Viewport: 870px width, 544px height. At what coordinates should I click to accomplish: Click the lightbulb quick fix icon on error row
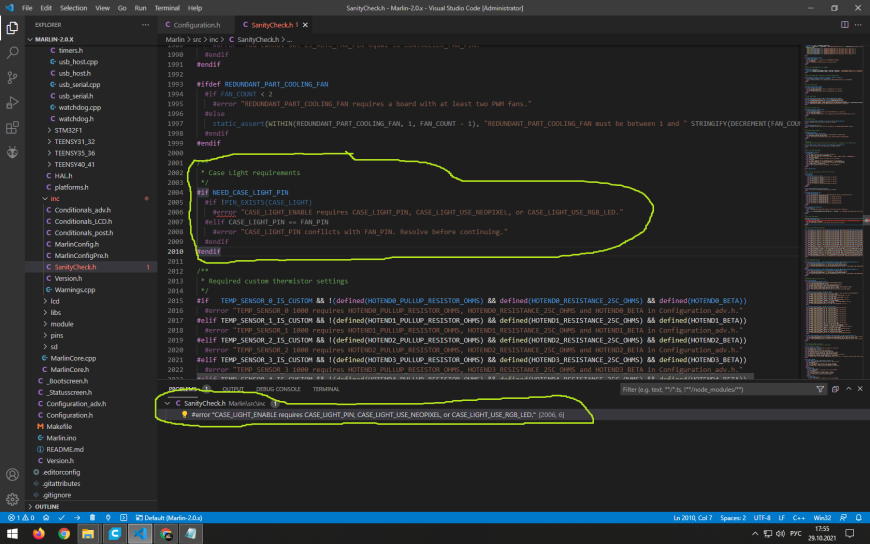pyautogui.click(x=185, y=415)
